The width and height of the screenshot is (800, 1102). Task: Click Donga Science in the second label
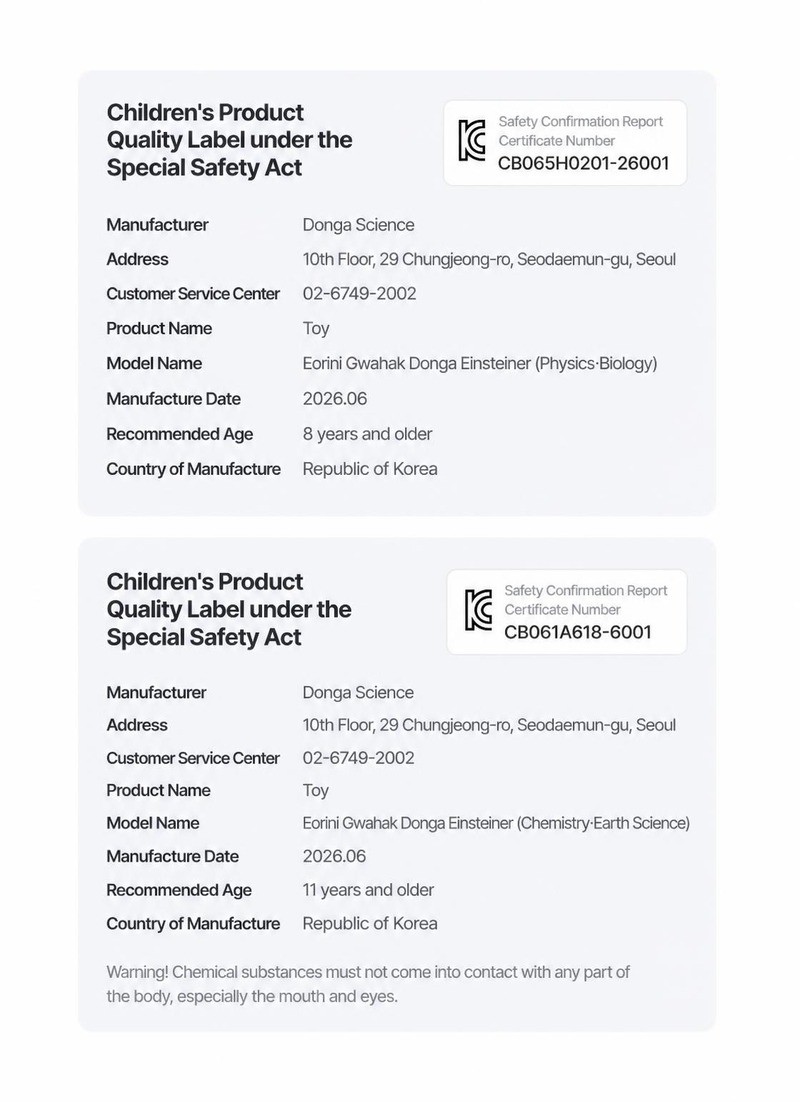358,692
